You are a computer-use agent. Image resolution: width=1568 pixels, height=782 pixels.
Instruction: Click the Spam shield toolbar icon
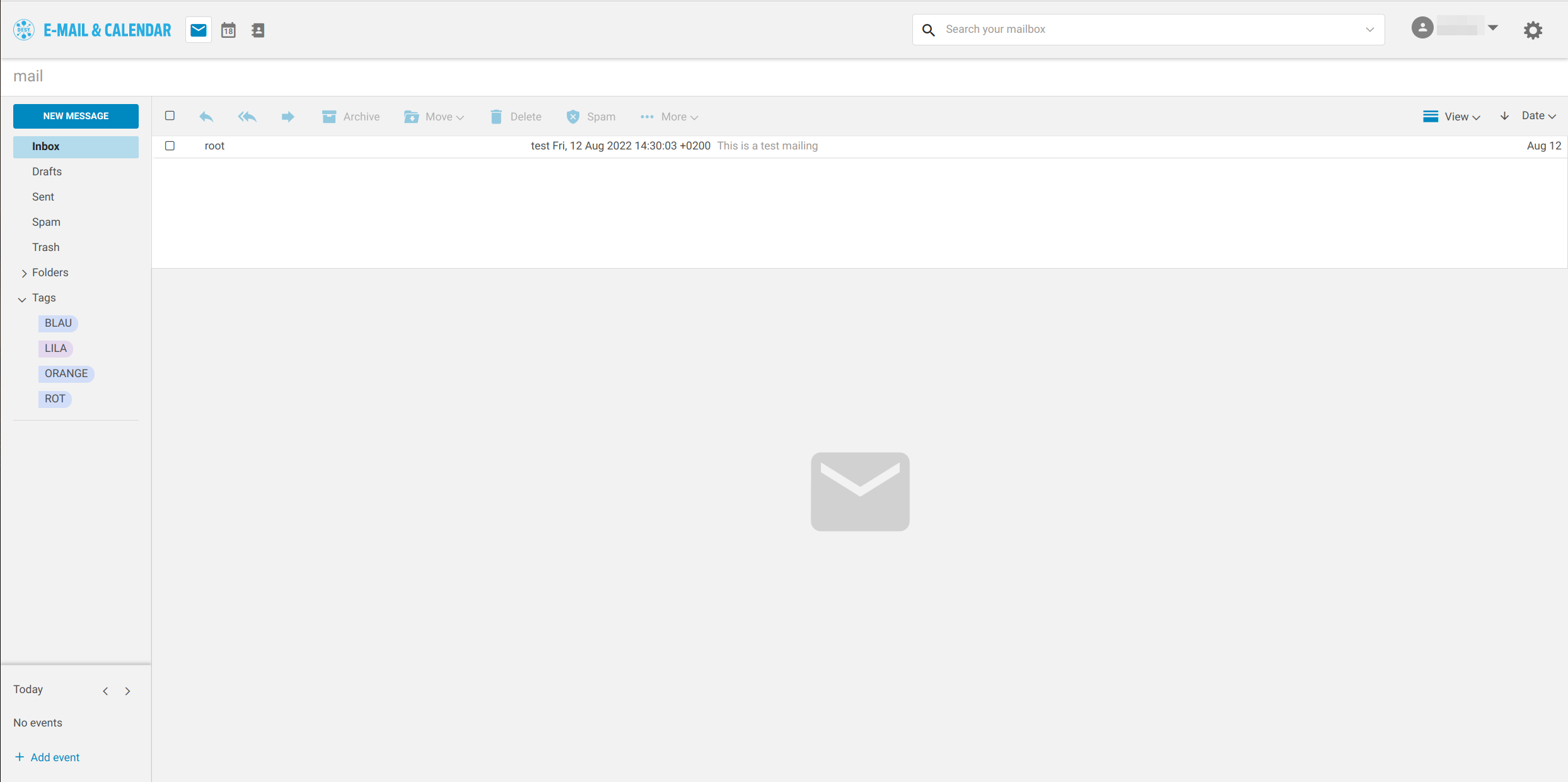(x=572, y=117)
